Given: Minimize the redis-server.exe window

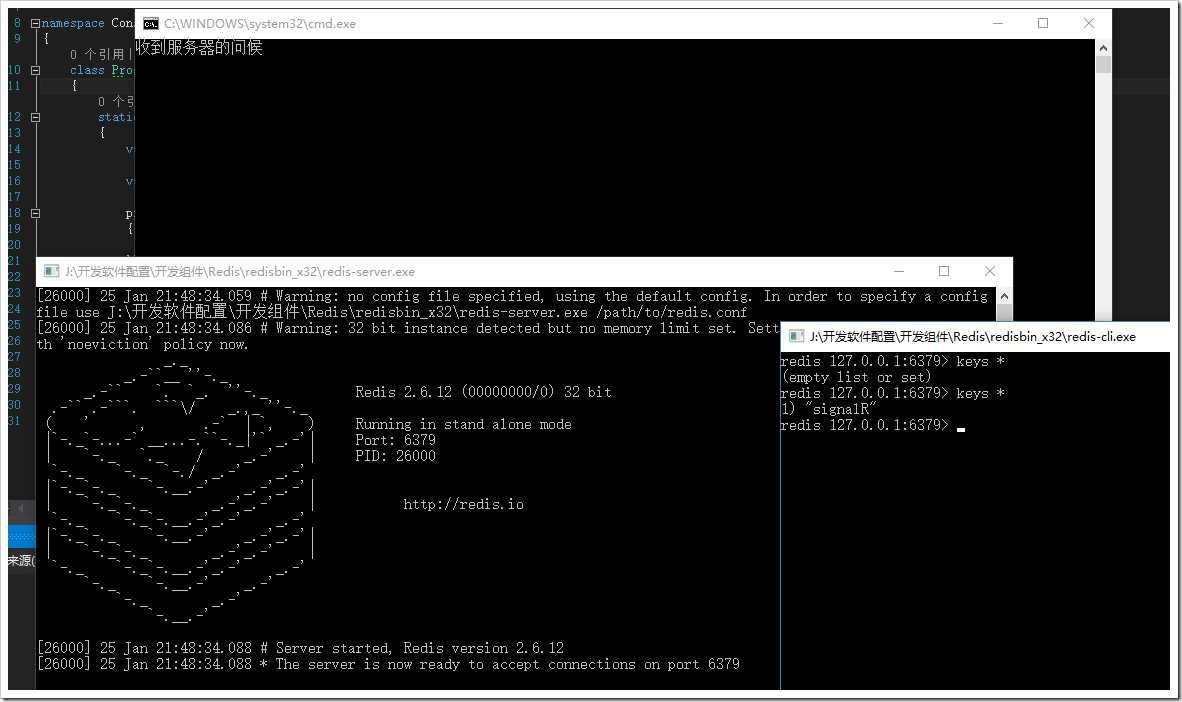Looking at the screenshot, I should (x=899, y=271).
